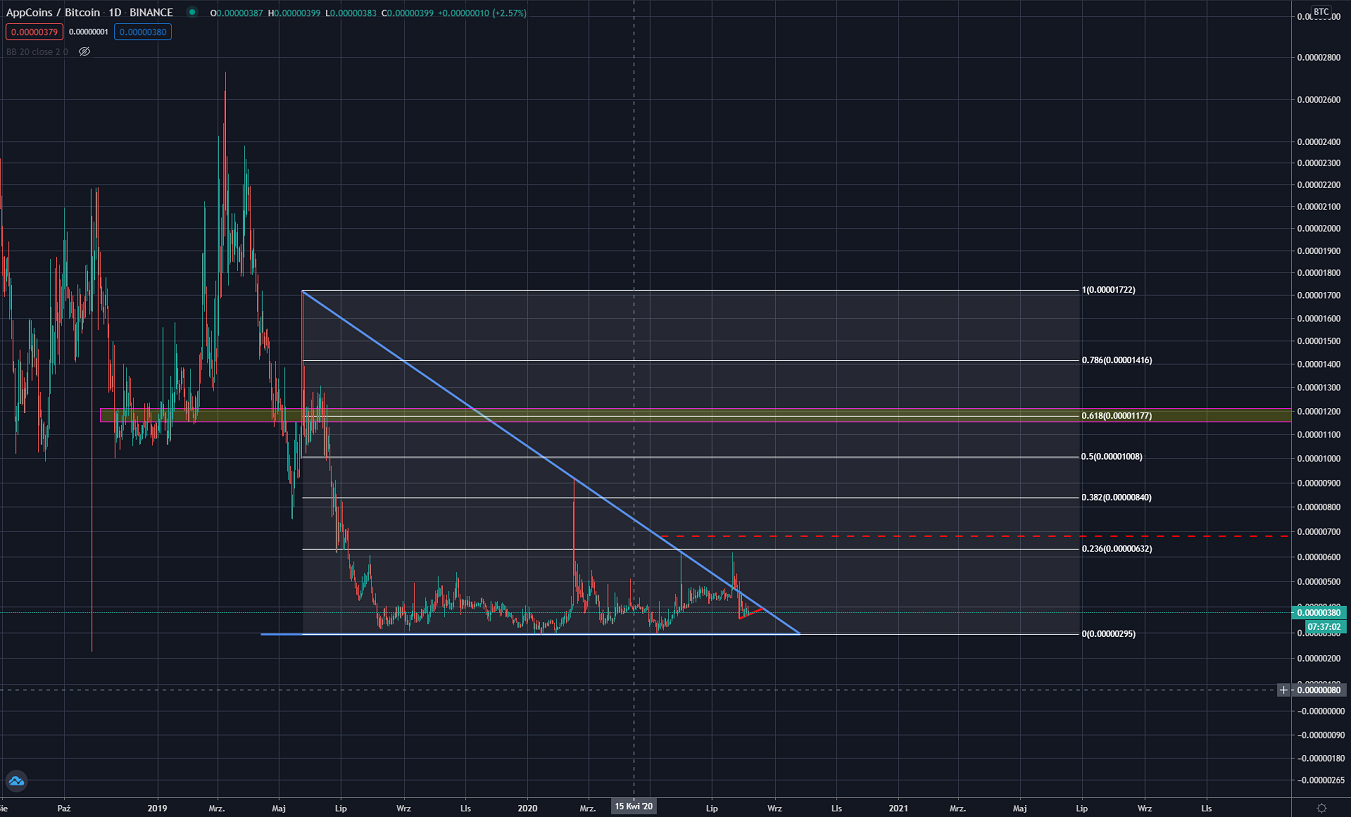The image size is (1351, 817).
Task: Select the 0(0.00000295) Fibonacci label
Action: pyautogui.click(x=1108, y=634)
